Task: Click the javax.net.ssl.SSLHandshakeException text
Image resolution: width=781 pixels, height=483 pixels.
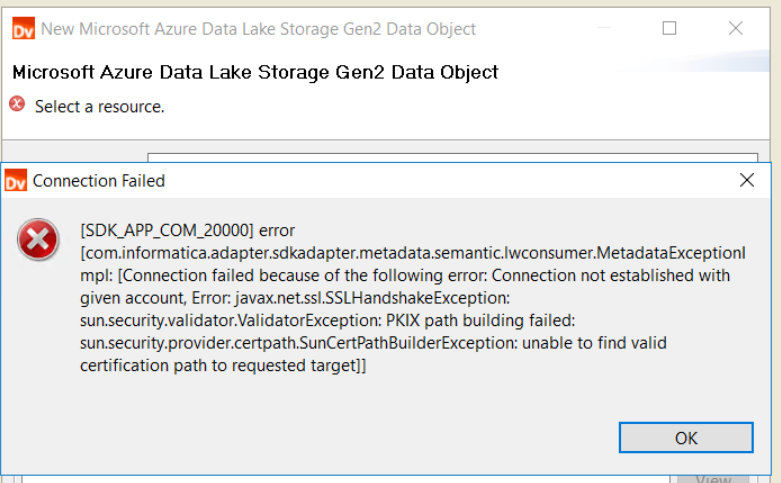Action: click(373, 298)
